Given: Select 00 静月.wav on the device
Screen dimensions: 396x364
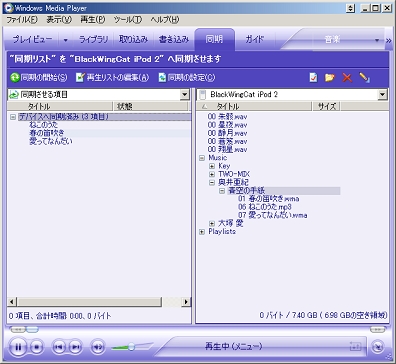Looking at the screenshot, I should pos(227,133).
